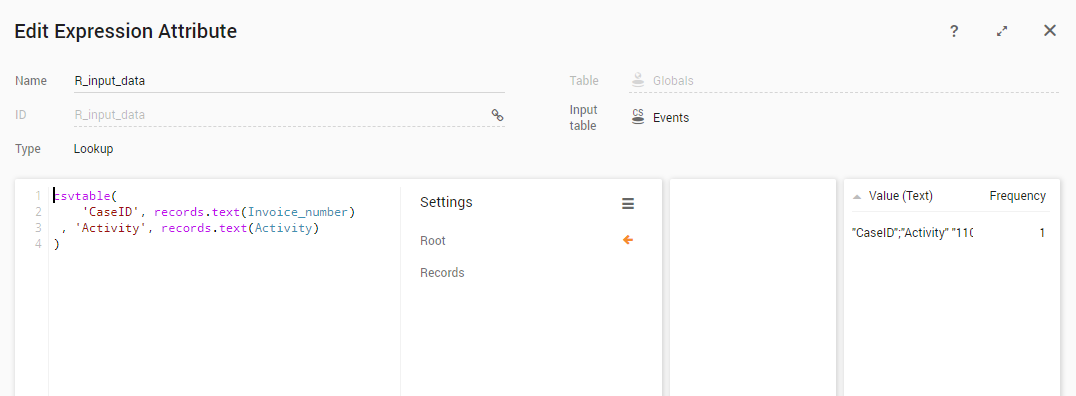Screen dimensions: 1076x396
Task: Click the Value (Text) column header
Action: (x=900, y=196)
